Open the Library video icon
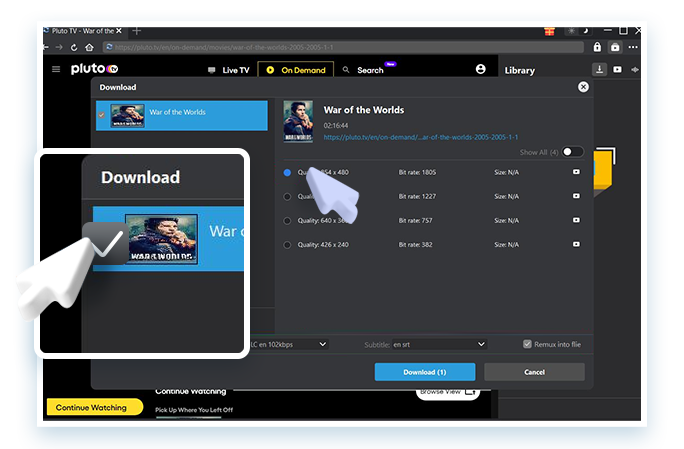Image resolution: width=684 pixels, height=449 pixels. 617,69
